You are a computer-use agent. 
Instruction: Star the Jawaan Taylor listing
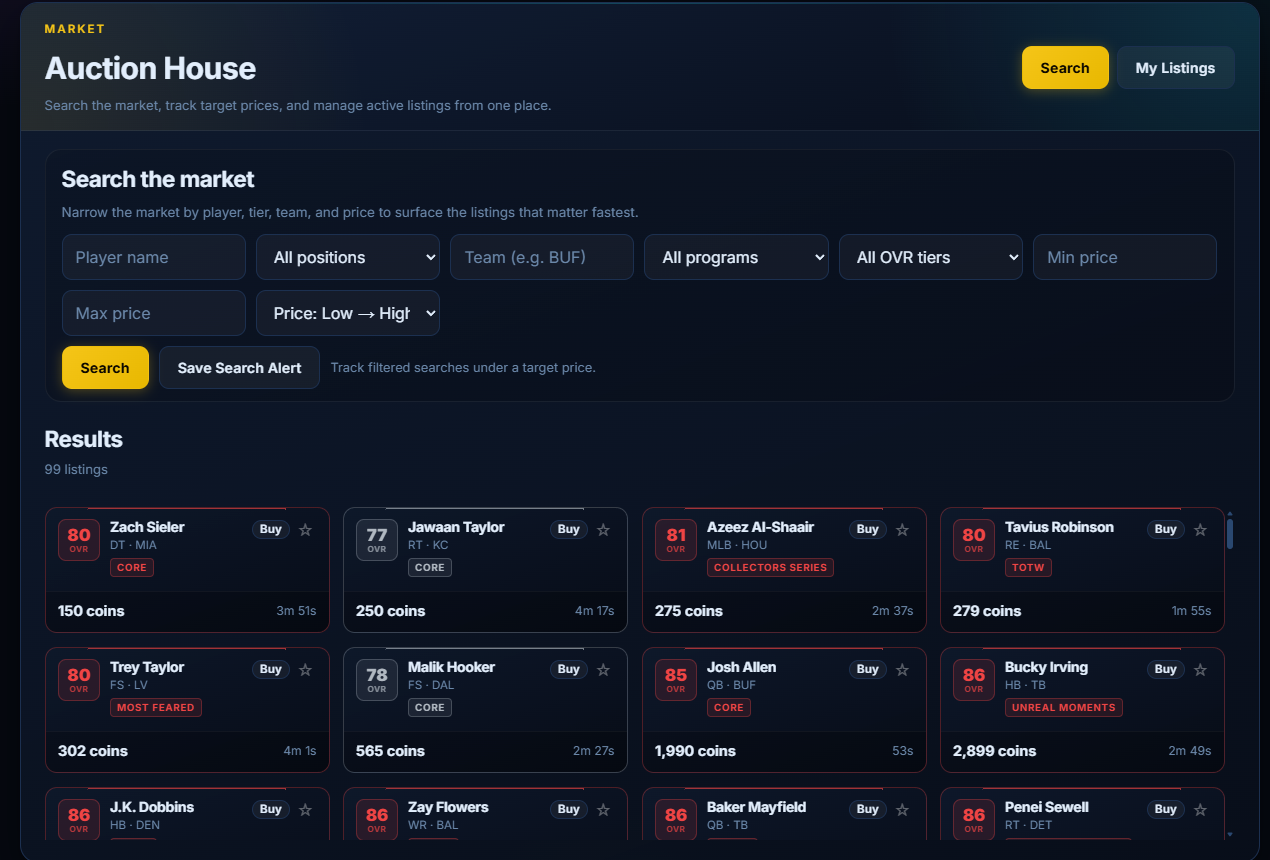[x=603, y=530]
